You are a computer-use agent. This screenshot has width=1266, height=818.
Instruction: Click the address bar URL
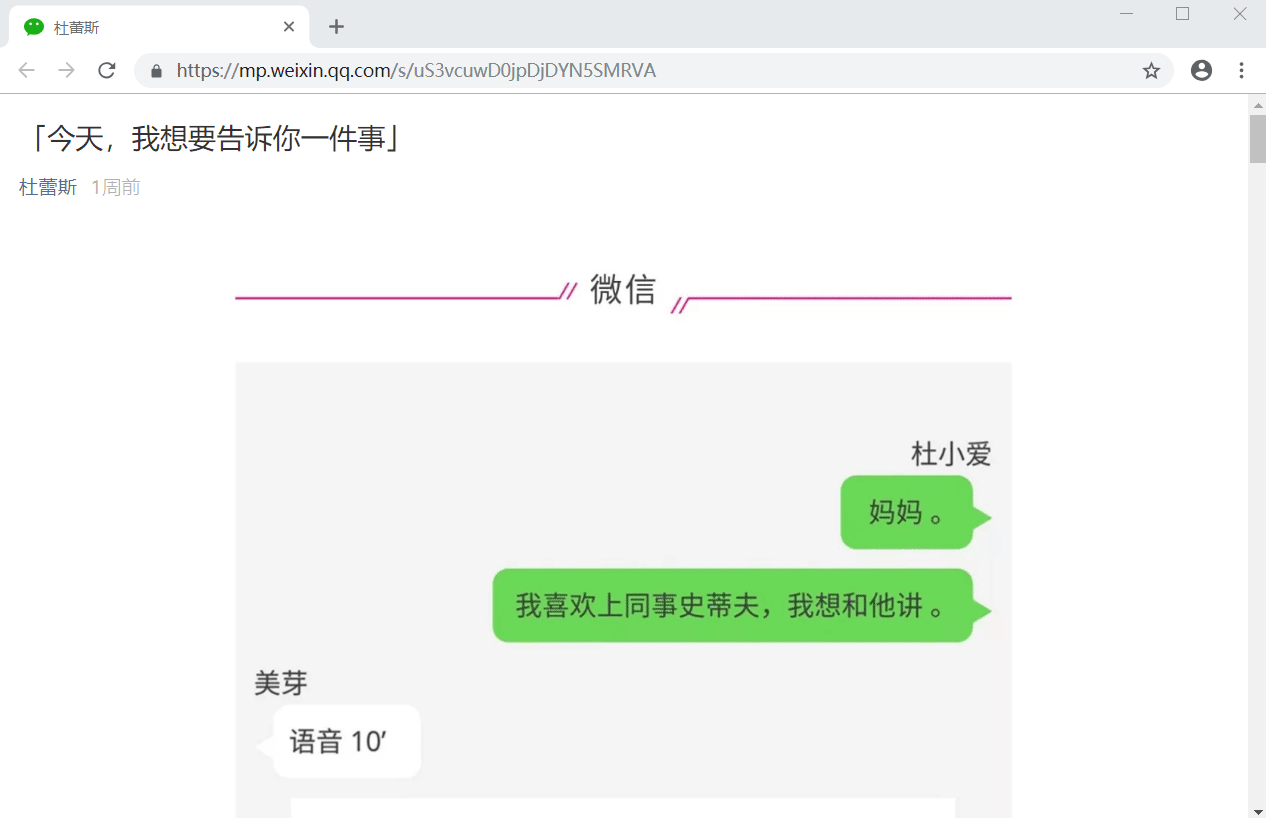coord(416,71)
